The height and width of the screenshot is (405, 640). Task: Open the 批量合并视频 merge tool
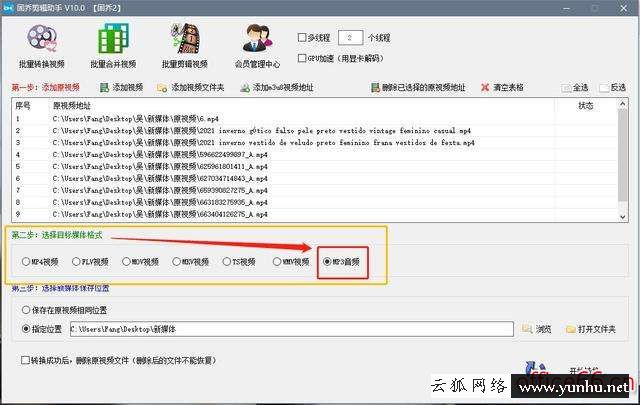coord(113,46)
